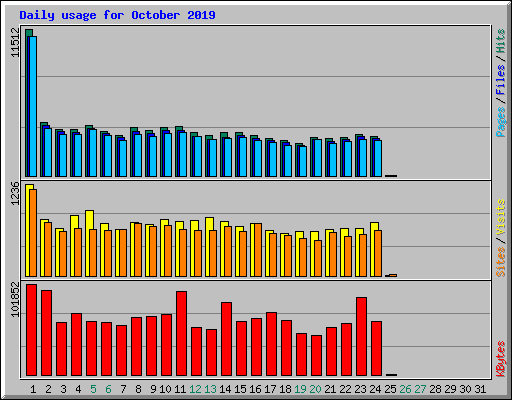Click day 31 on the x-axis
The width and height of the screenshot is (512, 400).
pyautogui.click(x=480, y=389)
